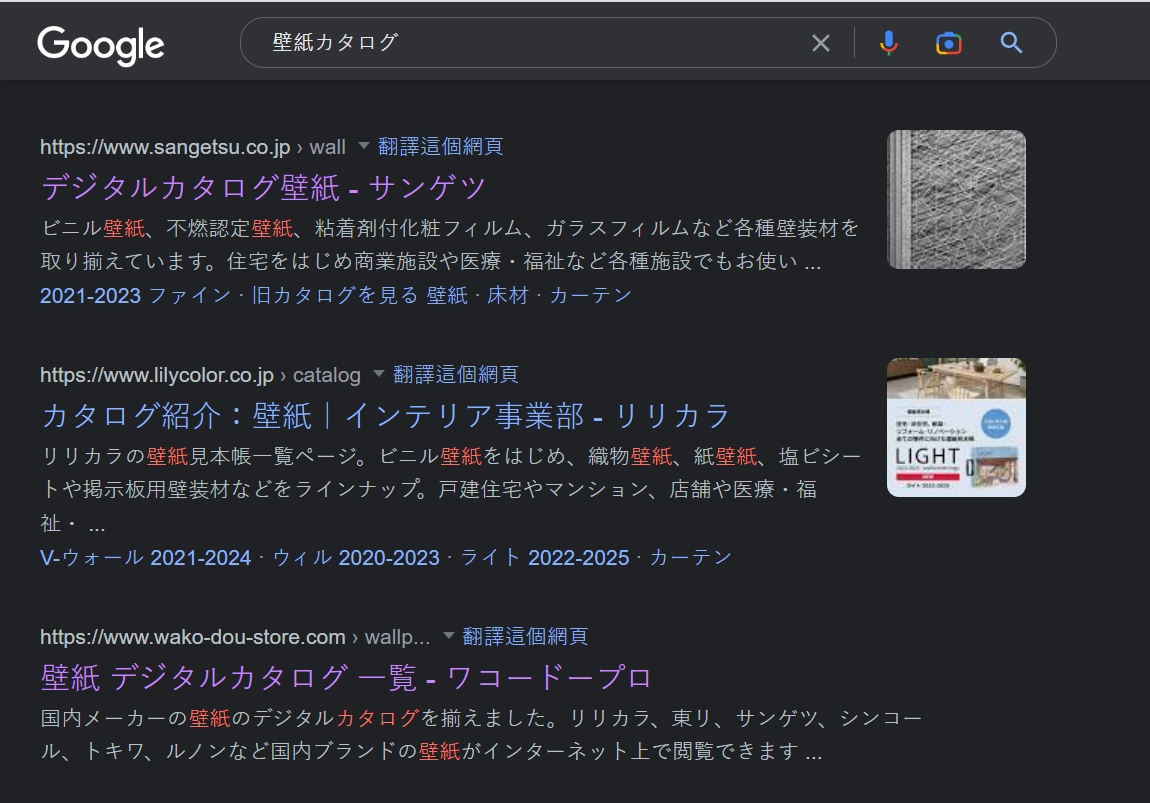This screenshot has width=1150, height=803.
Task: Open カーテン sitelink under lilycolor result
Action: coord(691,558)
